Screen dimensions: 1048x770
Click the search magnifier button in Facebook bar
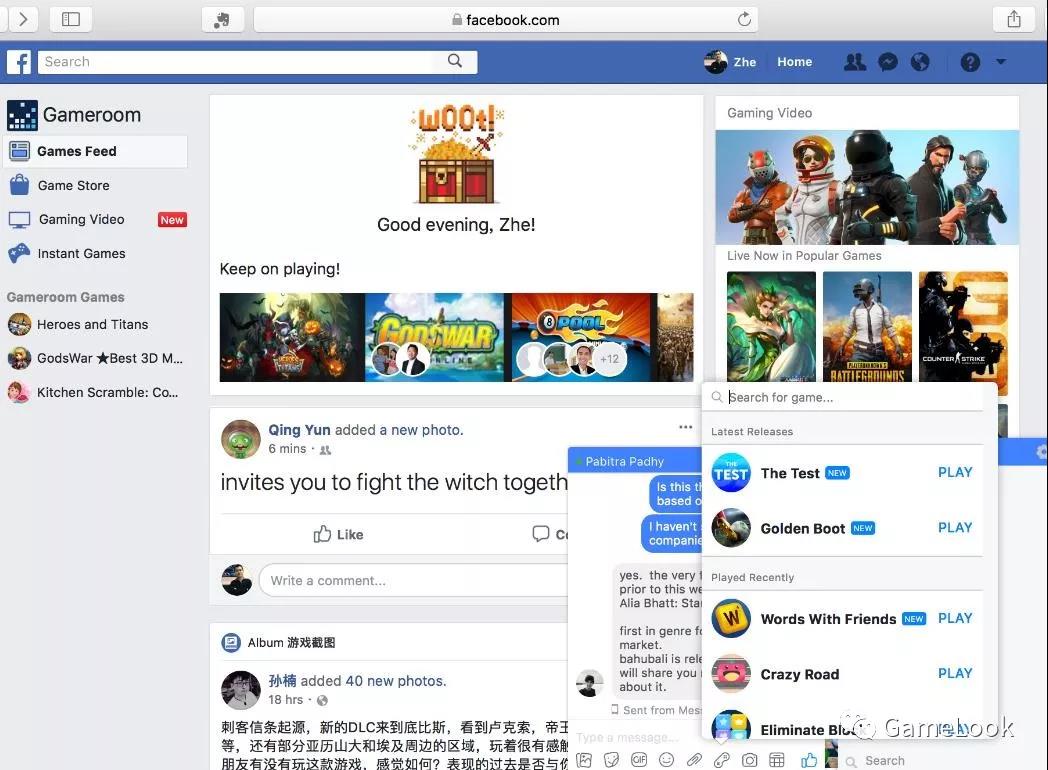(x=455, y=61)
